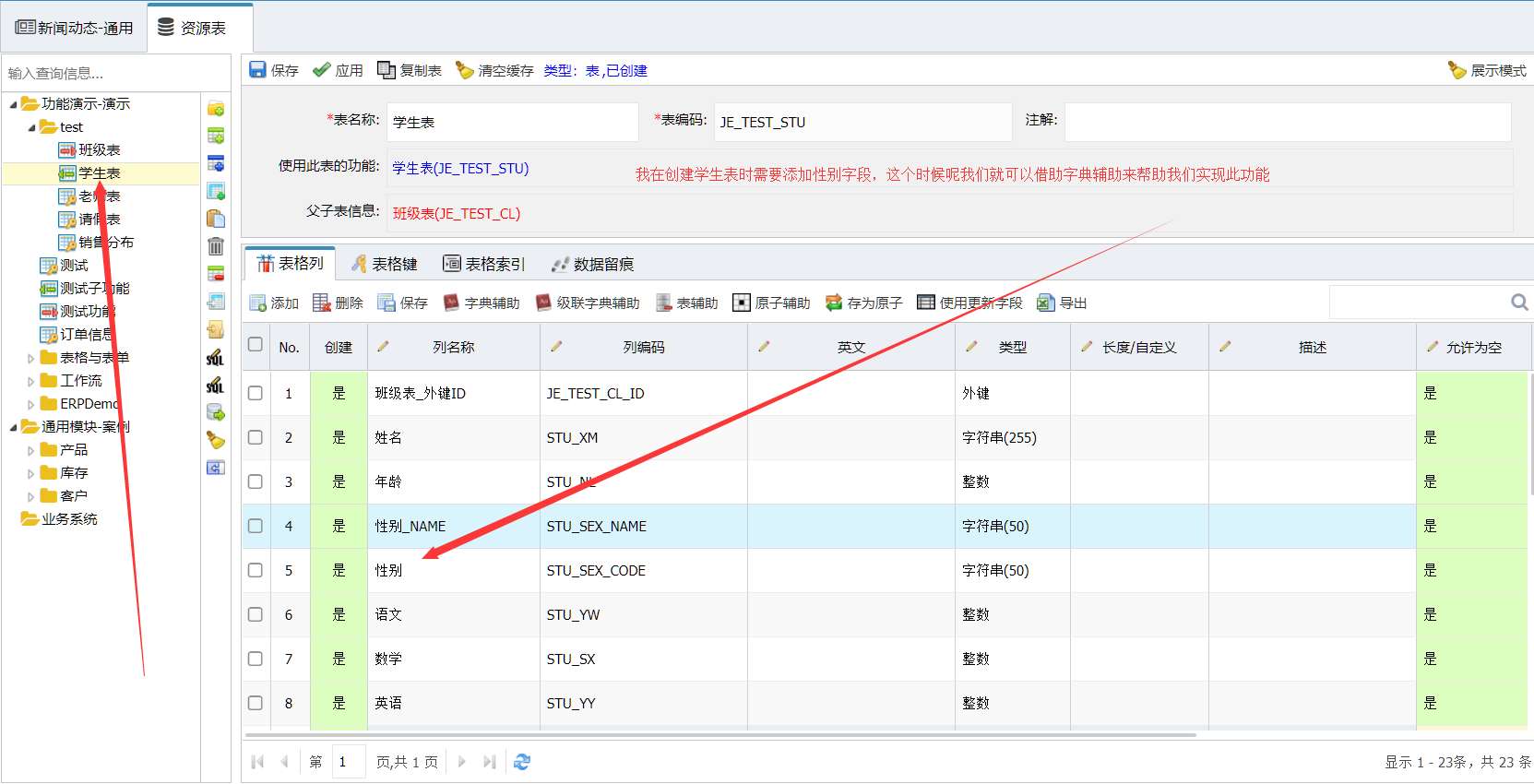
Task: Open the 学生表(JE_TEST_STU) function link
Action: [x=460, y=168]
